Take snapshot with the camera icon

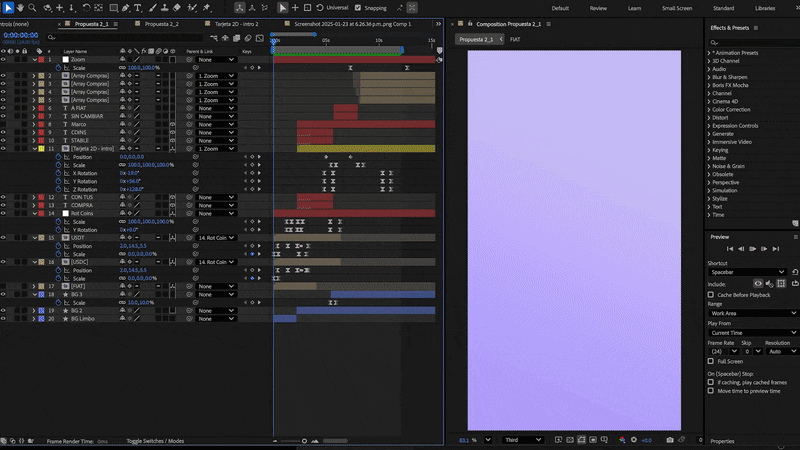click(x=670, y=440)
